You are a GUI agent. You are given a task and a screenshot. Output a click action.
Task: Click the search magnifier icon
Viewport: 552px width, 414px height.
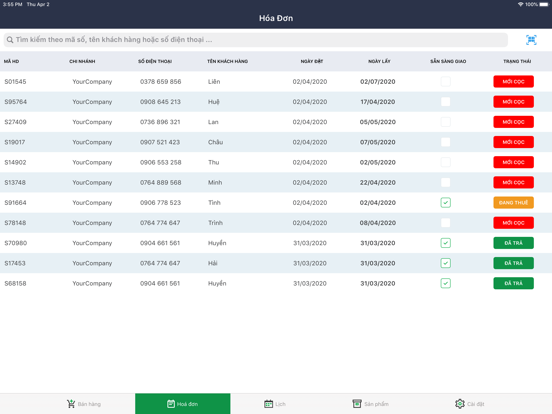point(10,40)
